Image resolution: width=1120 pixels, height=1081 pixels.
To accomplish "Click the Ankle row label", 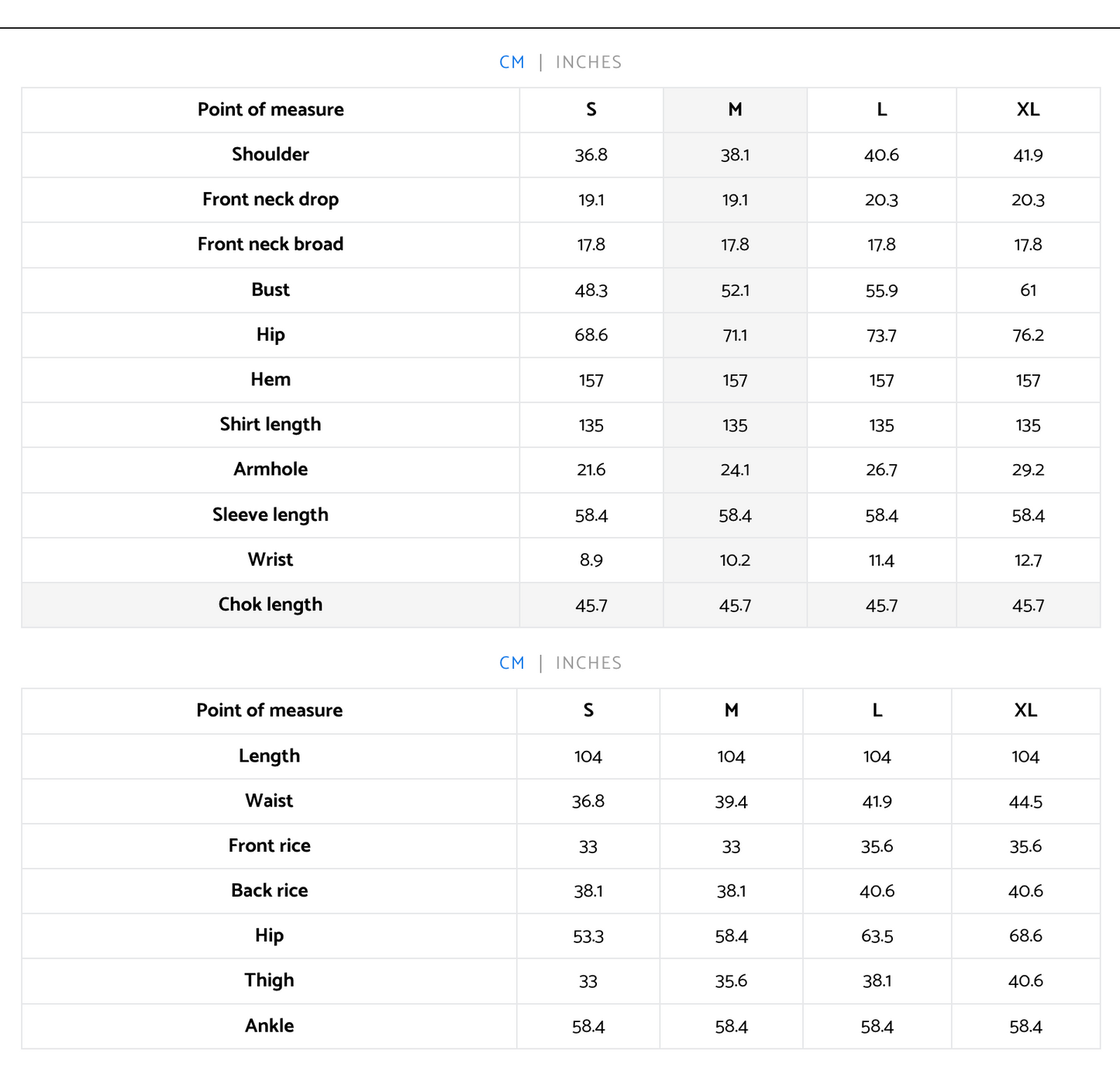I will pos(269,1025).
